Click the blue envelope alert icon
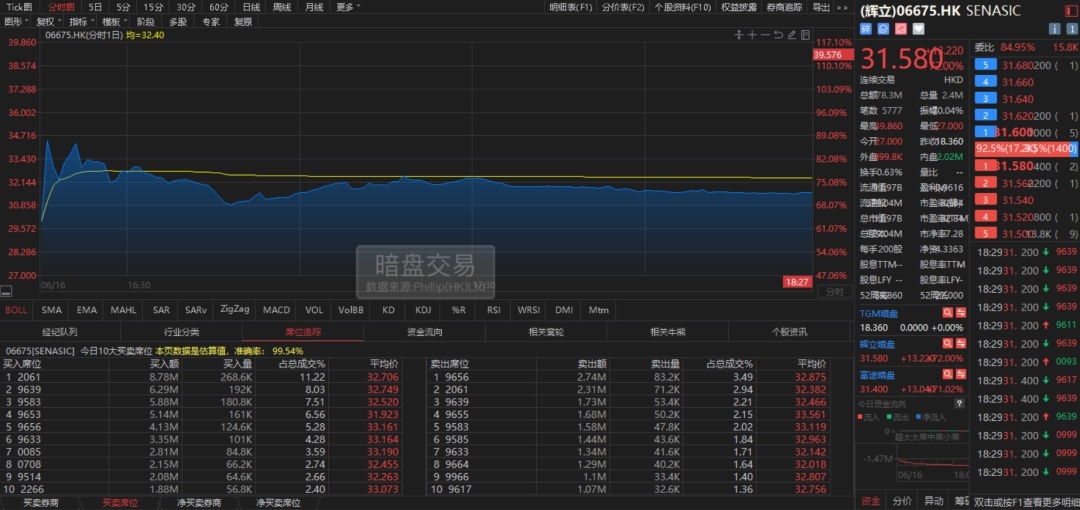The height and width of the screenshot is (510, 1080). click(883, 29)
